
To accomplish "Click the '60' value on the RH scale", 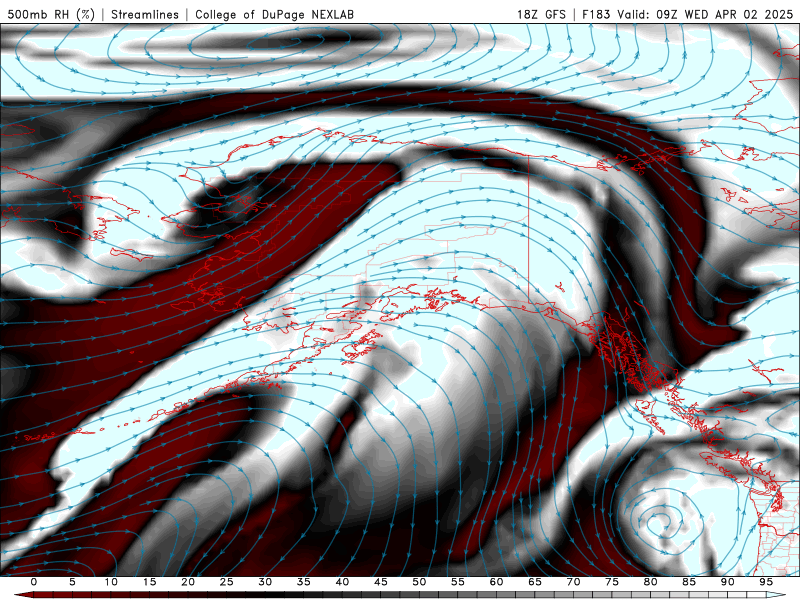I will [496, 582].
